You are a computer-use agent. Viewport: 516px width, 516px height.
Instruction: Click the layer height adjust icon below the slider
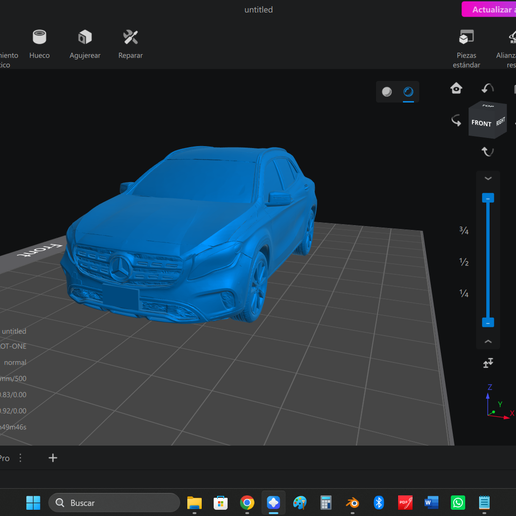point(488,363)
